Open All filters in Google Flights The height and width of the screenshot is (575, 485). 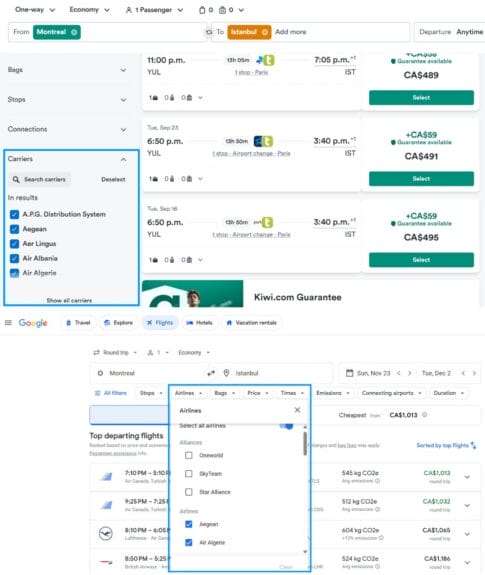[x=111, y=393]
